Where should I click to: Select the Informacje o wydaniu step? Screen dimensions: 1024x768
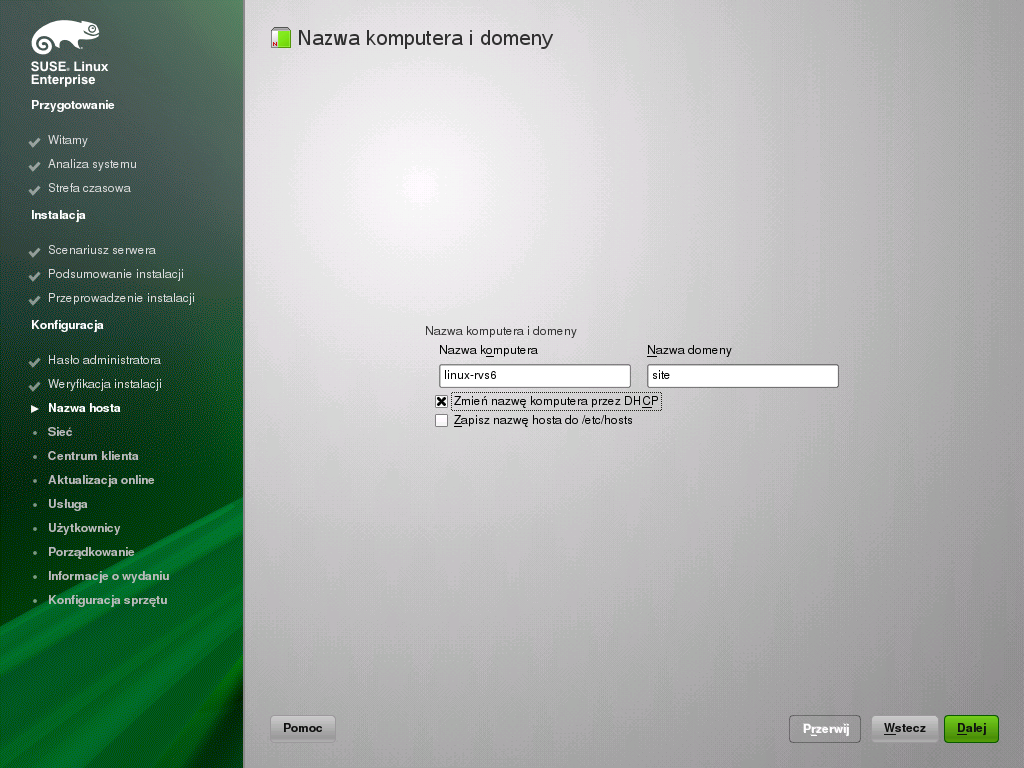pos(108,576)
